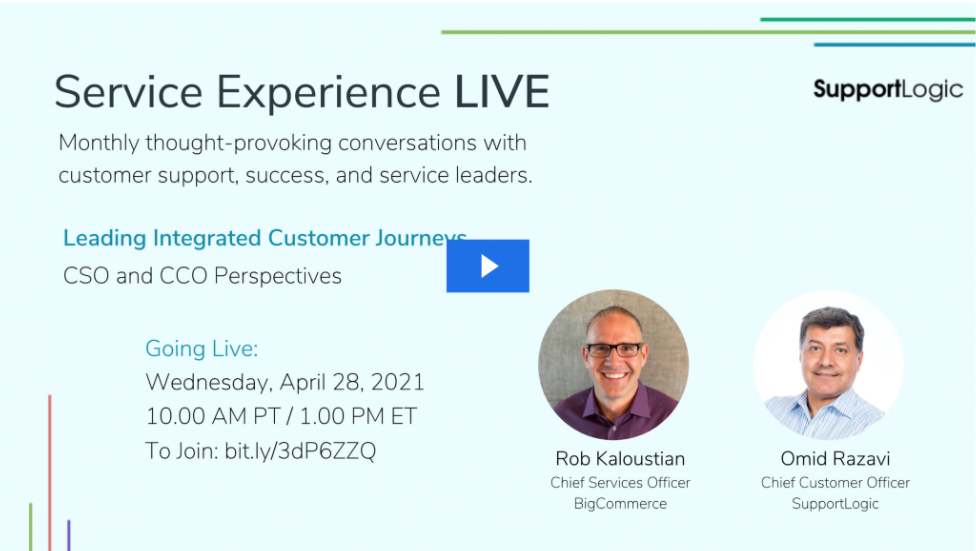Click the Monthly thought-provoking conversations tagline
The image size is (976, 551).
293,143
